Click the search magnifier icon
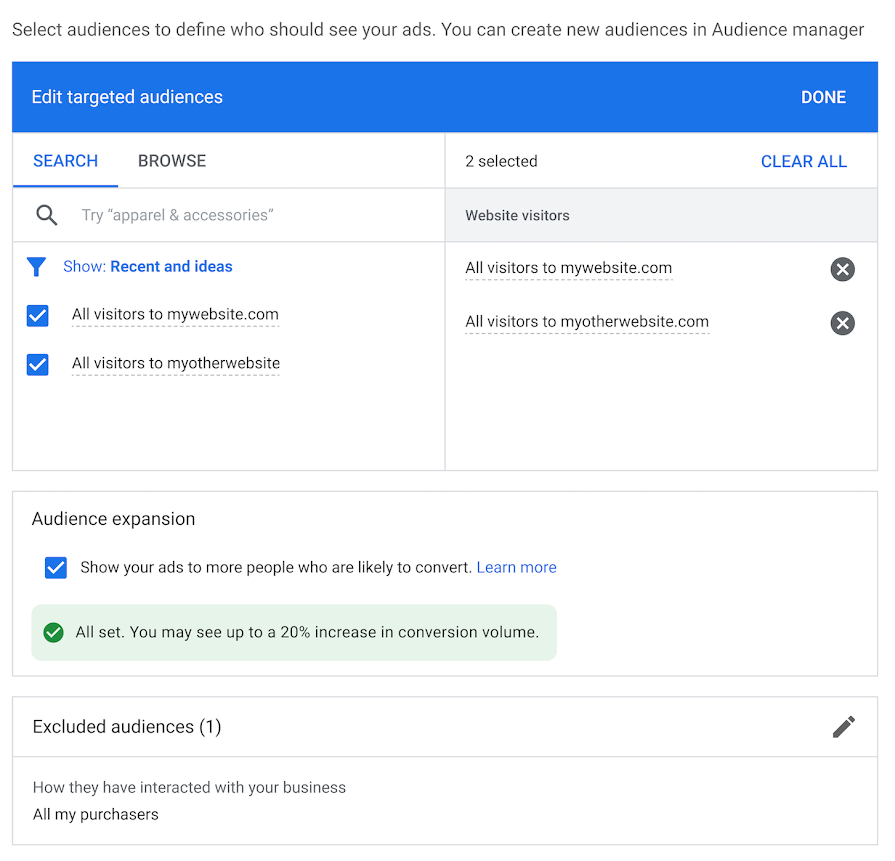 tap(46, 215)
